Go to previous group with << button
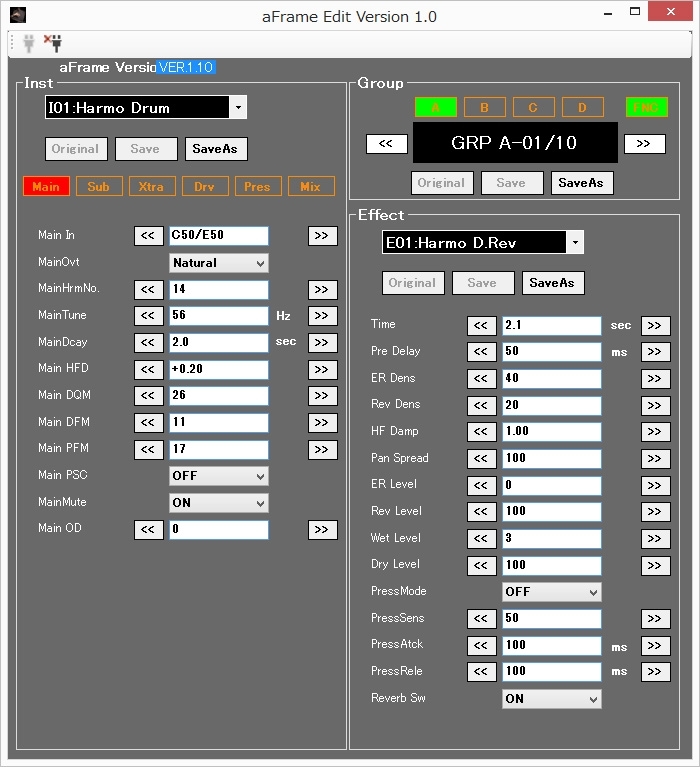Image resolution: width=700 pixels, height=767 pixels. tap(386, 144)
